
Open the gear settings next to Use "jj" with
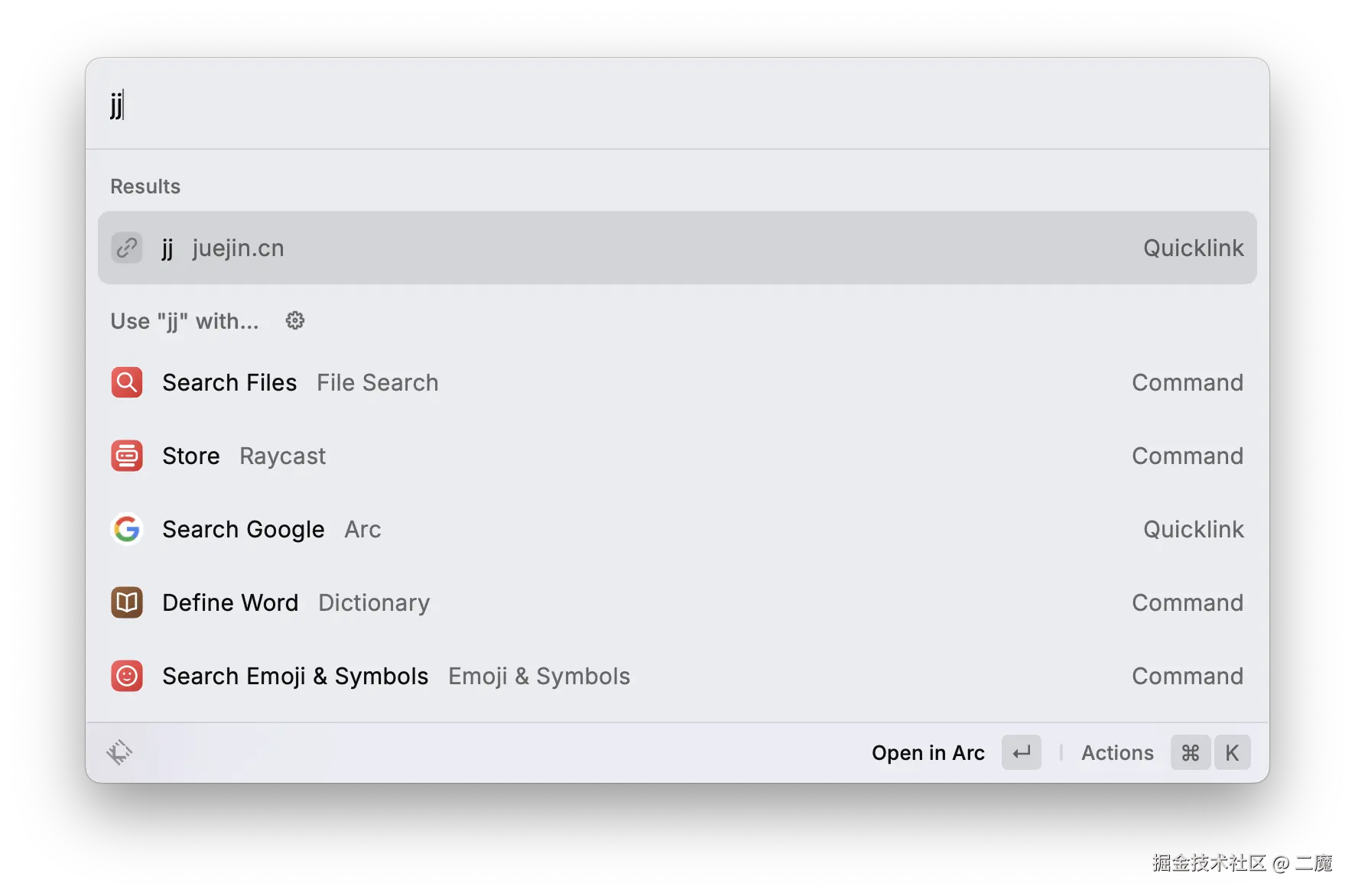[x=295, y=320]
